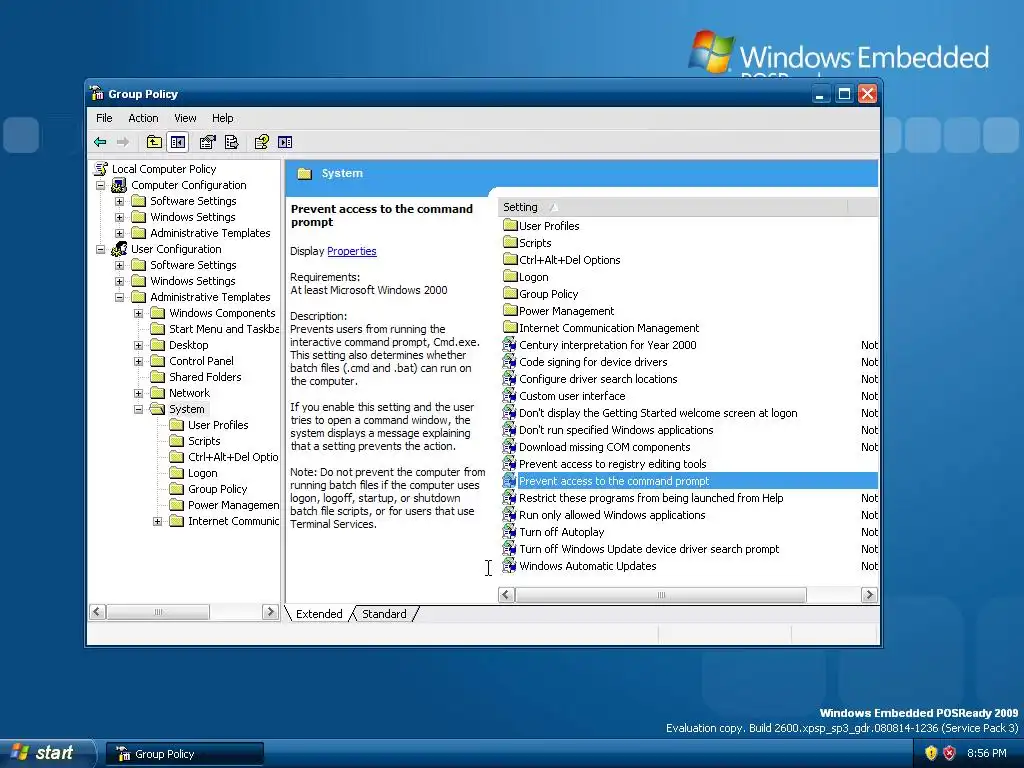The width and height of the screenshot is (1024, 768).
Task: Click the red alert tray icon
Action: point(950,753)
